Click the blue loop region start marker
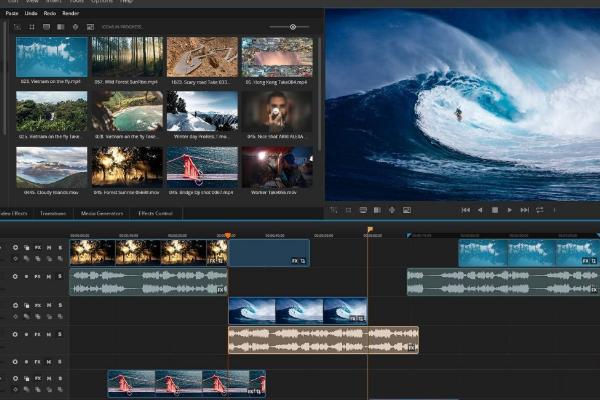The width and height of the screenshot is (600, 400). click(409, 236)
